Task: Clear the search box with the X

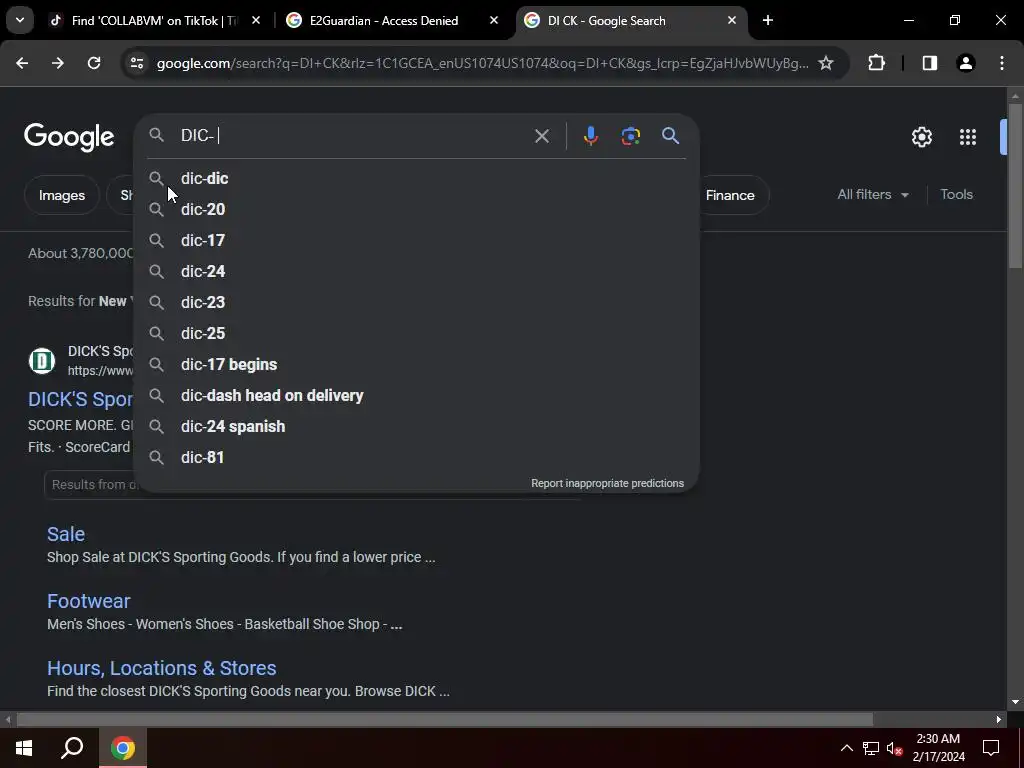Action: (x=541, y=136)
